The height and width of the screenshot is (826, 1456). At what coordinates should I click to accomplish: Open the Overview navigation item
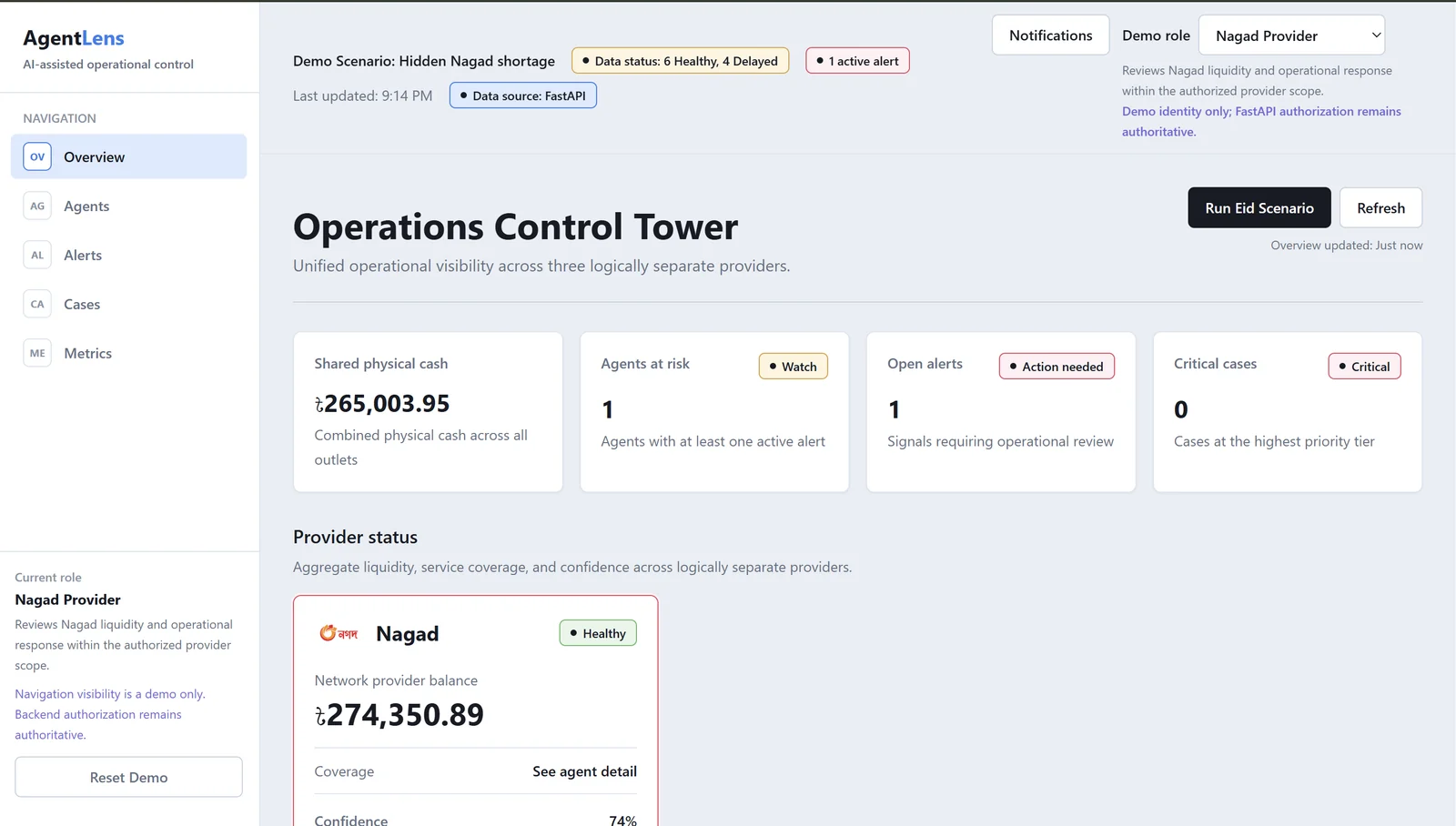[x=129, y=156]
